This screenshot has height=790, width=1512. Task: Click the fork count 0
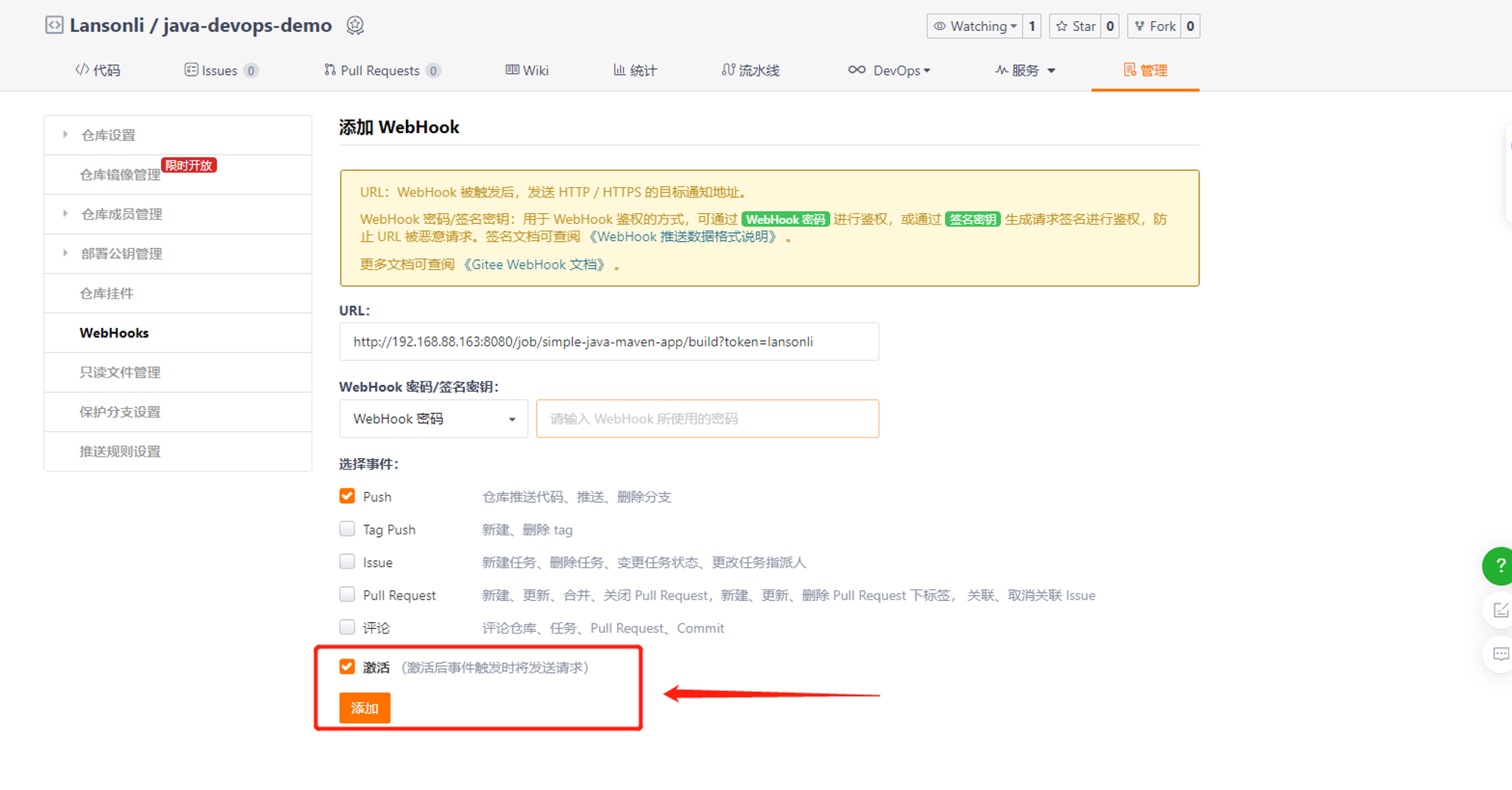[x=1191, y=26]
